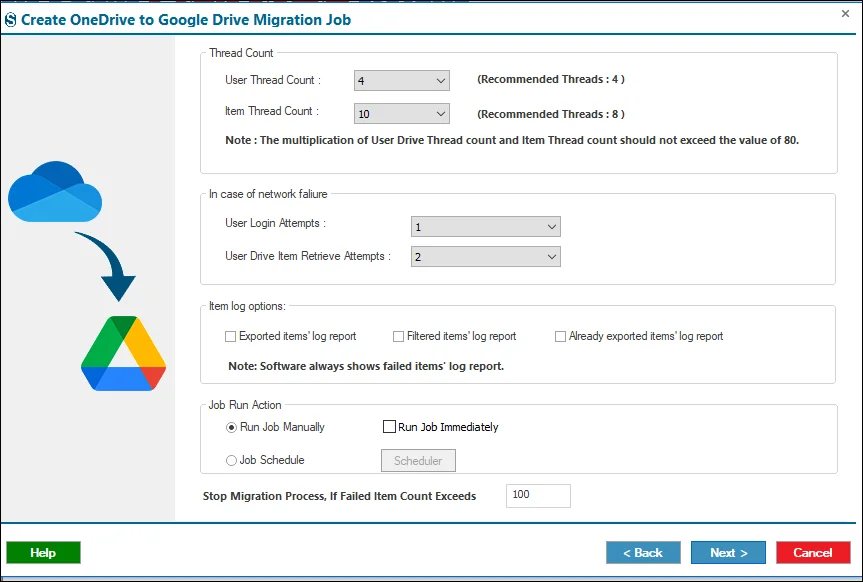Click the User Login Attempts label
The width and height of the screenshot is (863, 582).
(x=275, y=223)
